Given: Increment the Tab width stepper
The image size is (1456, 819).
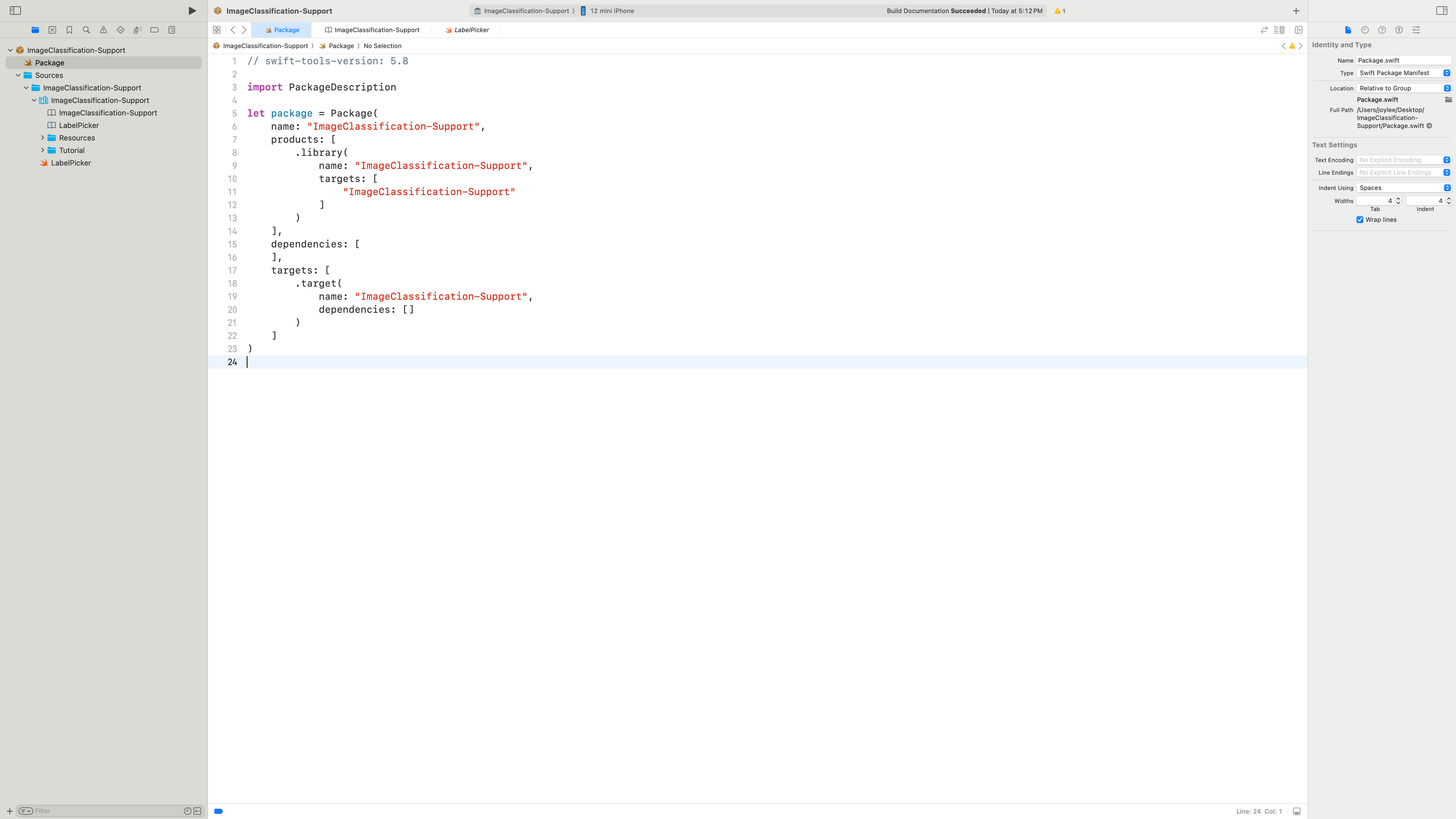Looking at the screenshot, I should 1398,199.
